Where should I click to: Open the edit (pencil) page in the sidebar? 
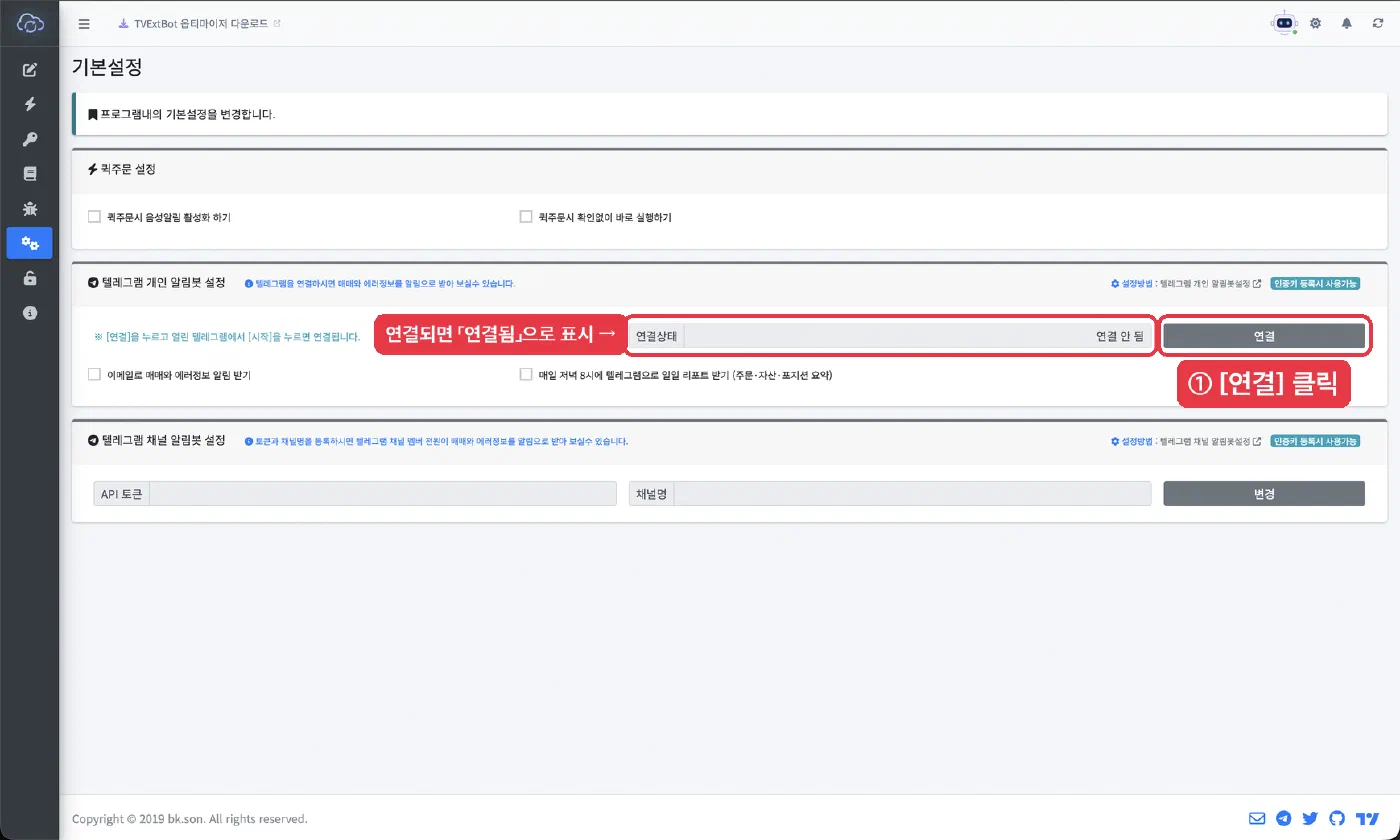coord(30,69)
